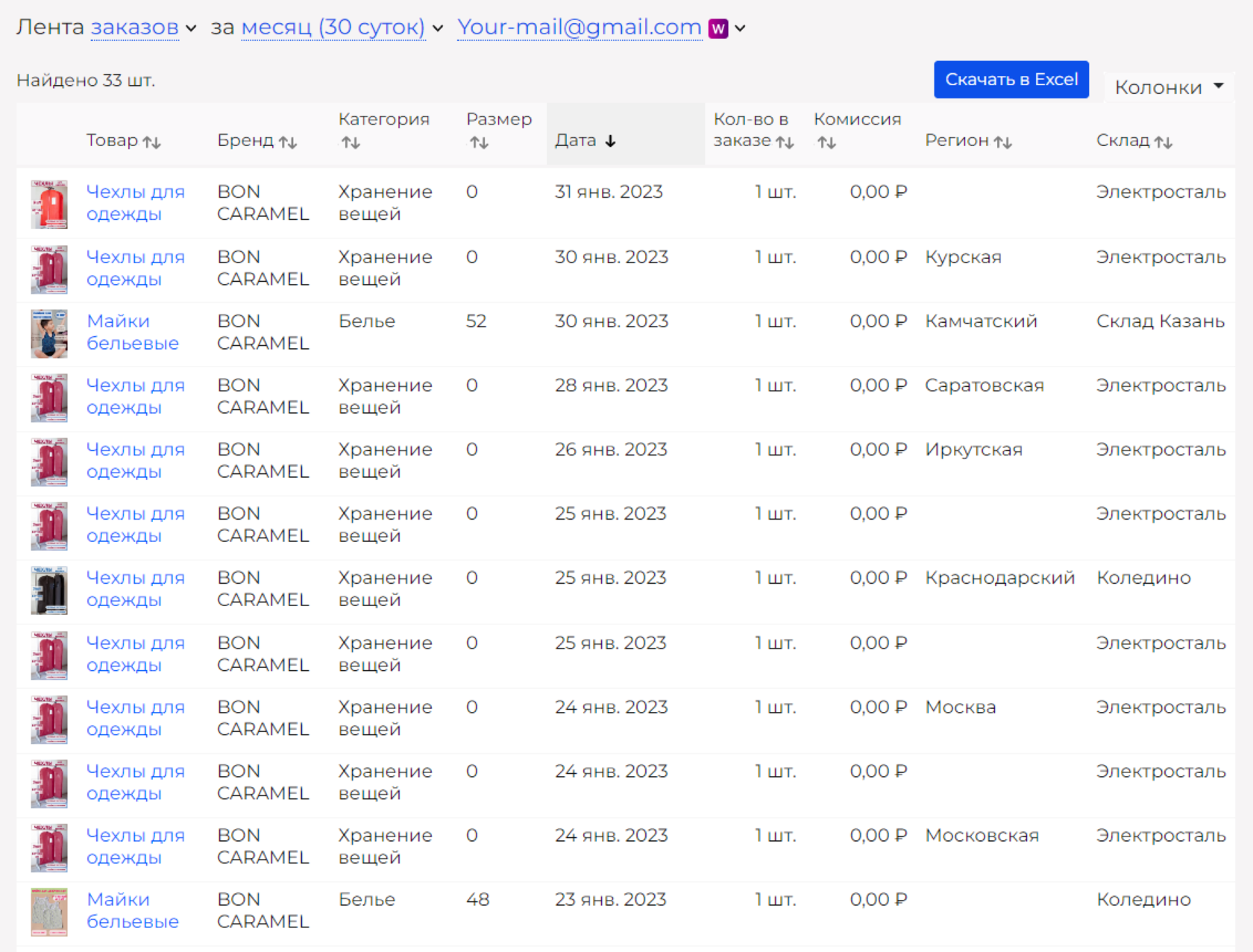Open месяц (30 суток) period dropdown
1253x952 pixels.
click(342, 28)
